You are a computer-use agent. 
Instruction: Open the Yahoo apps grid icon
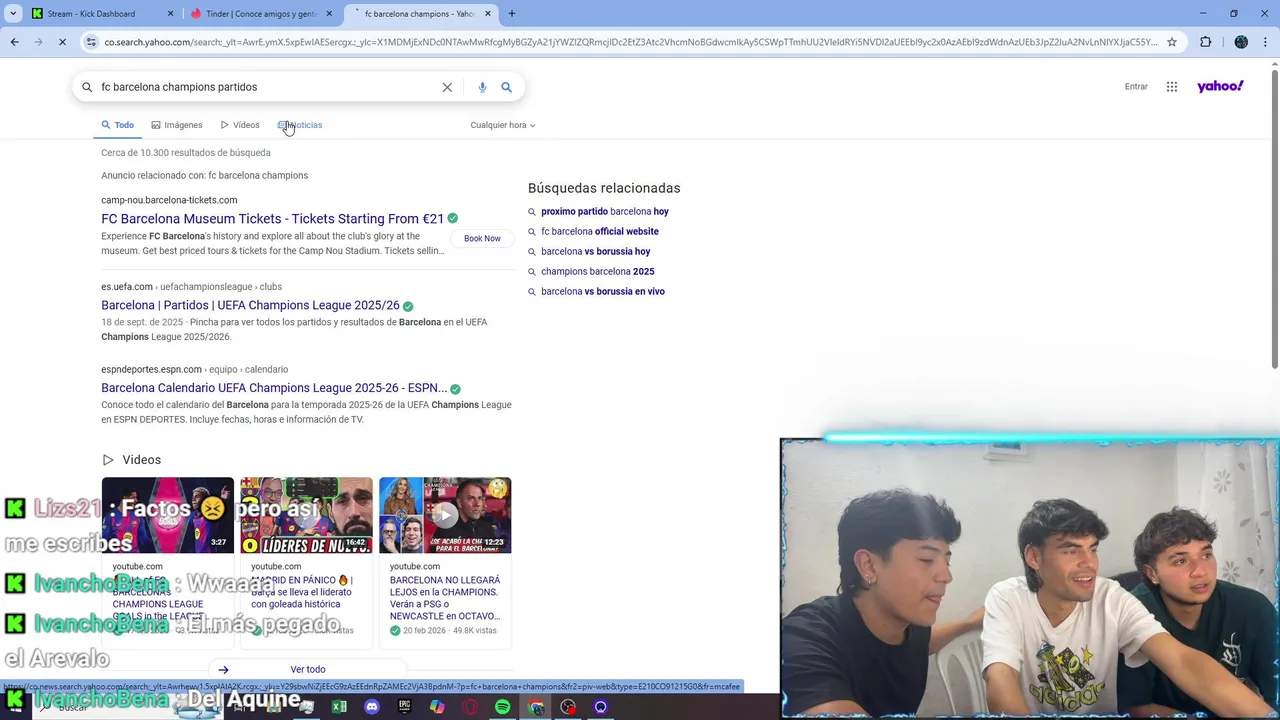(1172, 87)
